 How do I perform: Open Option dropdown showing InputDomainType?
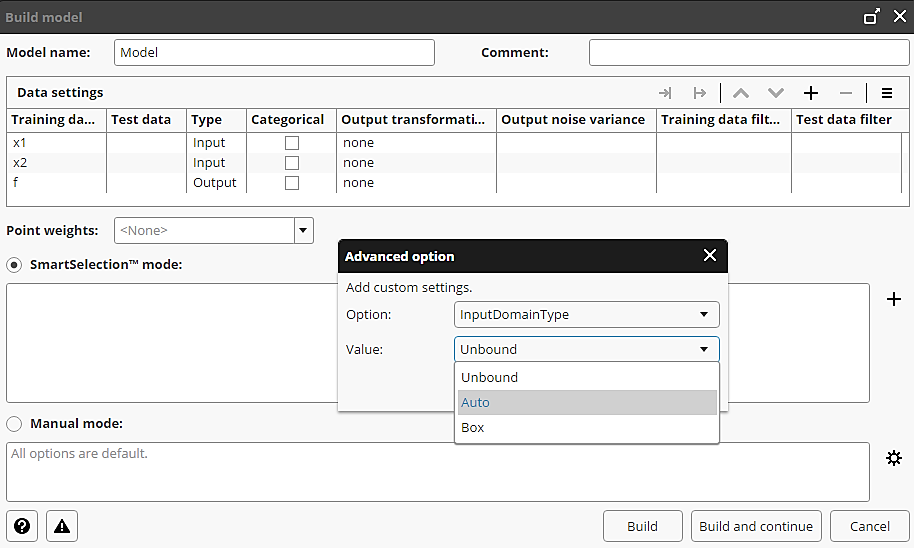586,314
